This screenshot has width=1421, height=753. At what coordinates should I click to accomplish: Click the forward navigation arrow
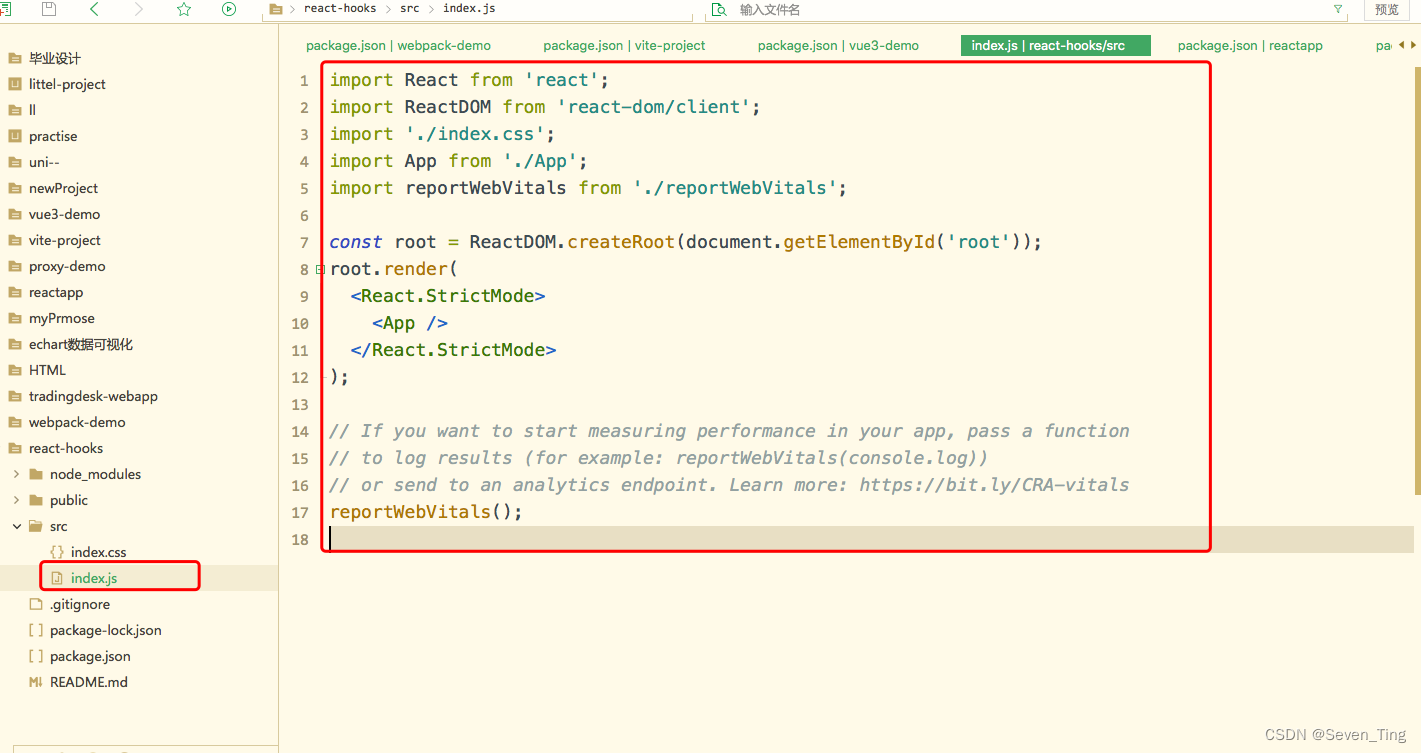click(x=138, y=9)
